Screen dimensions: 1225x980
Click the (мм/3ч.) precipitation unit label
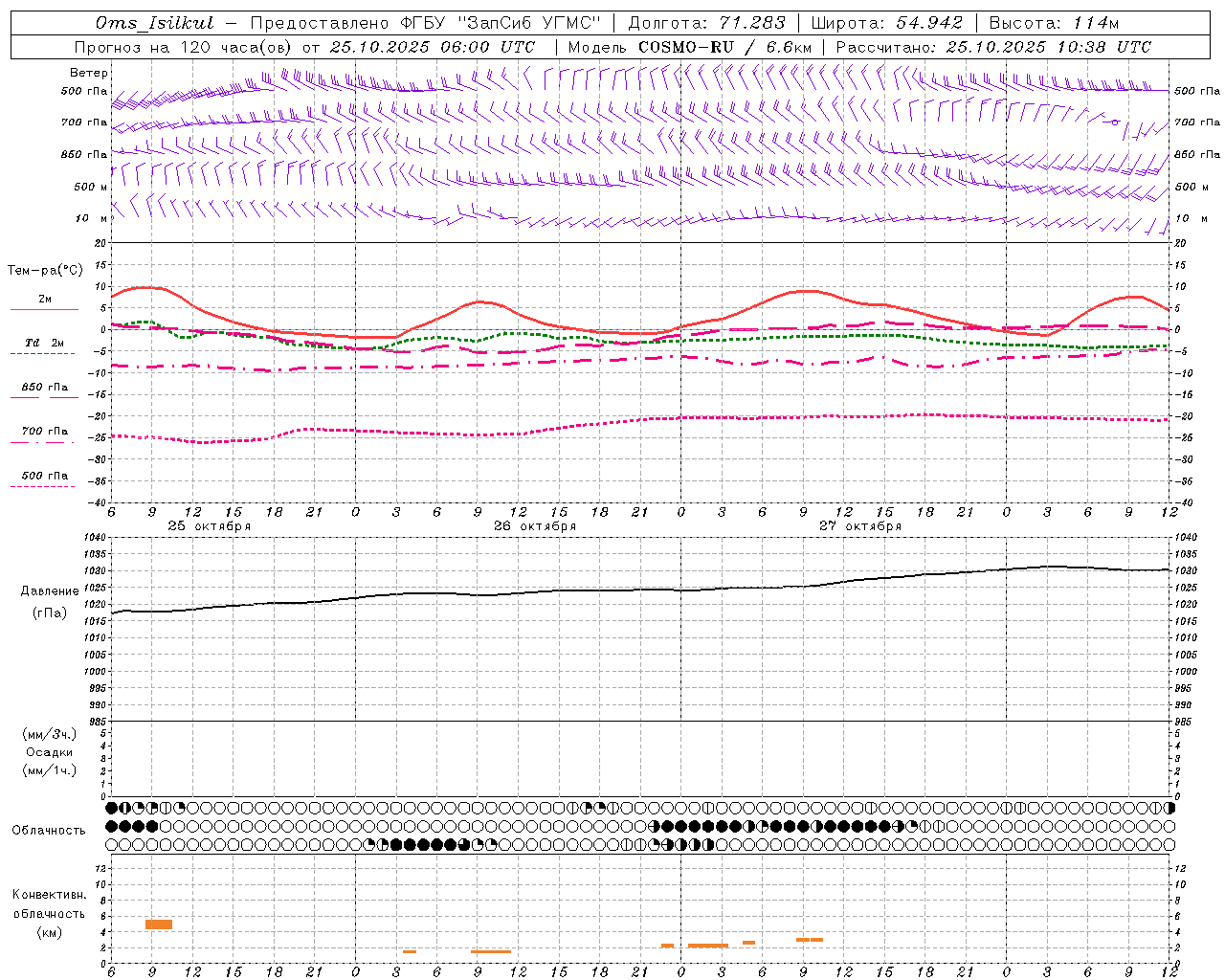50,735
